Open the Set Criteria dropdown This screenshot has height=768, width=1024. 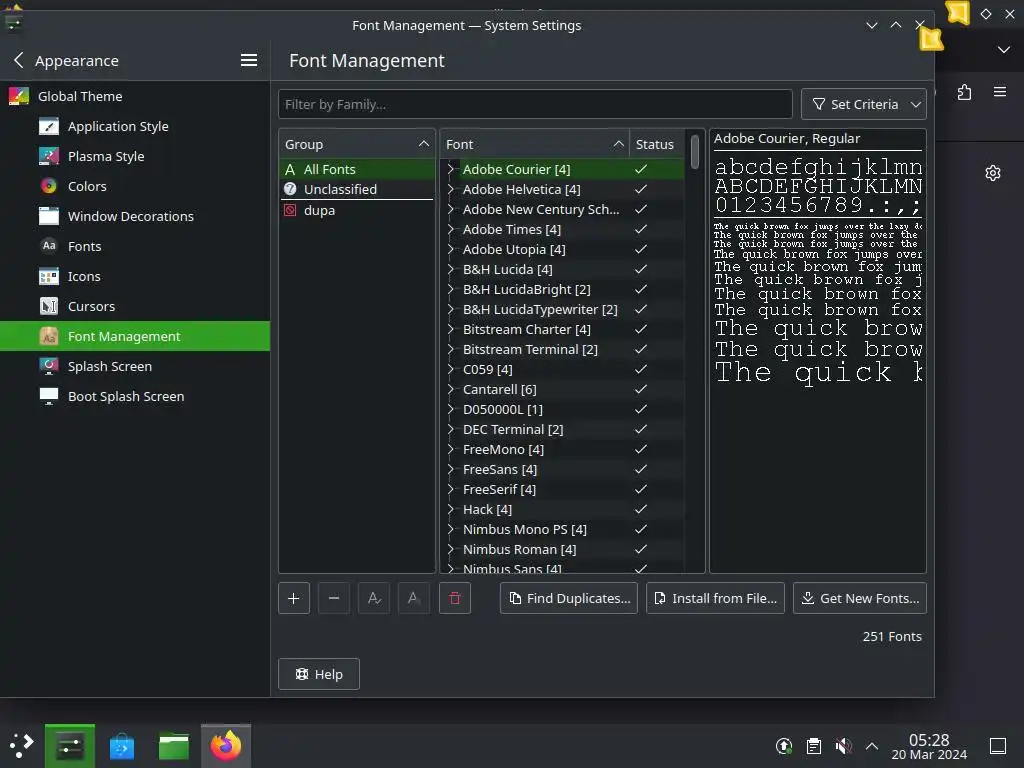863,104
